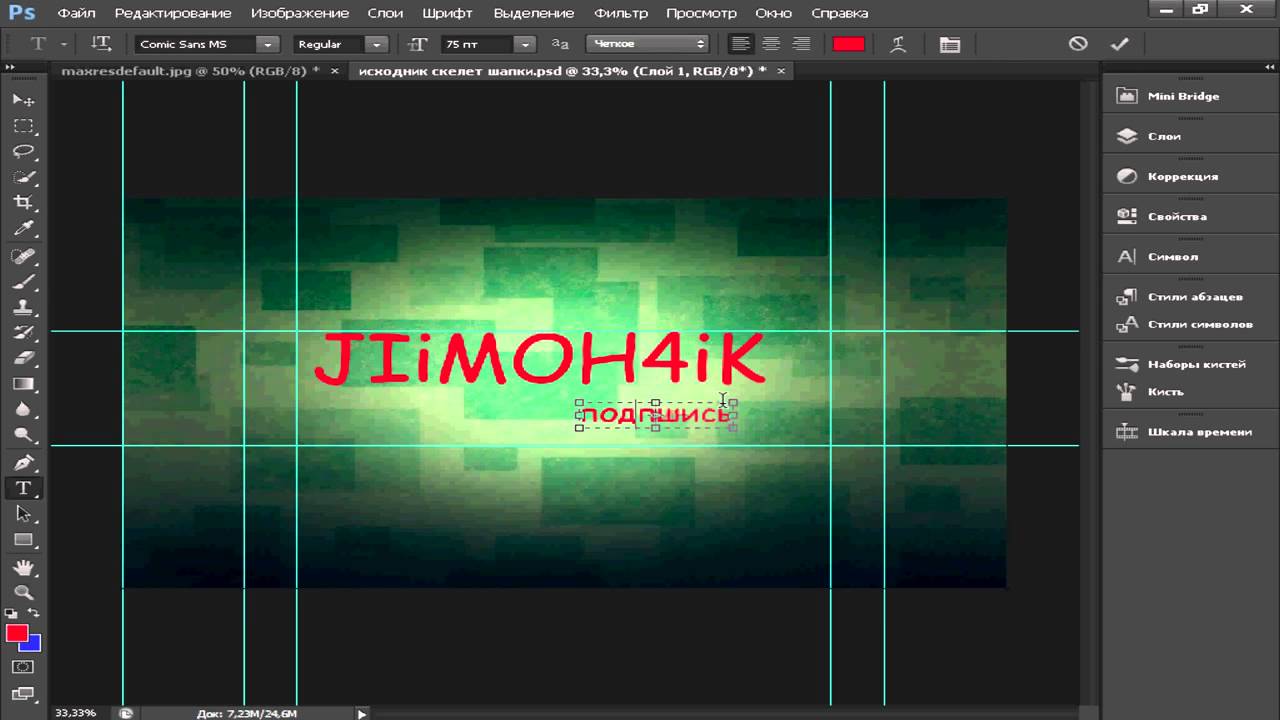Screen dimensions: 1280x720
Task: Toggle text orientation in options bar
Action: (x=101, y=44)
